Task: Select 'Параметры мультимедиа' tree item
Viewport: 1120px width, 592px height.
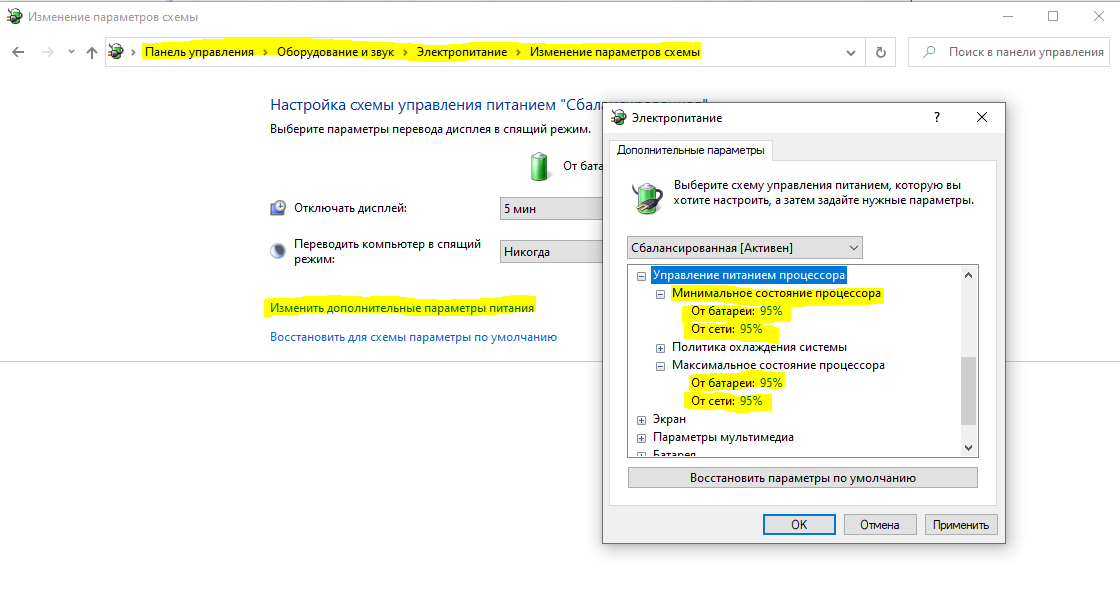Action: 723,437
